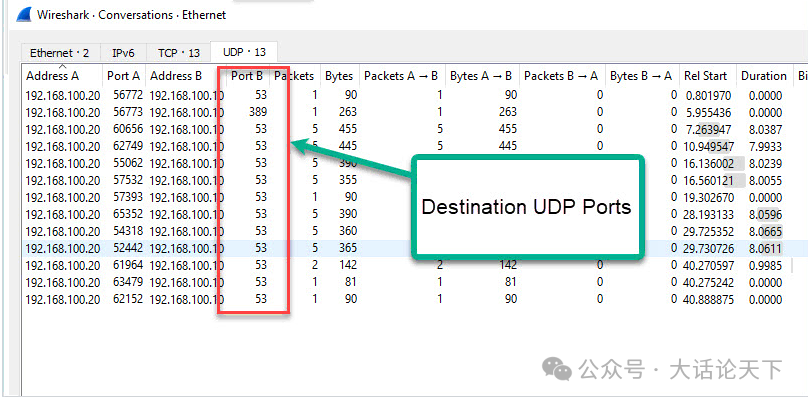808x401 pixels.
Task: Sort by the Address A column header
Action: (x=53, y=76)
